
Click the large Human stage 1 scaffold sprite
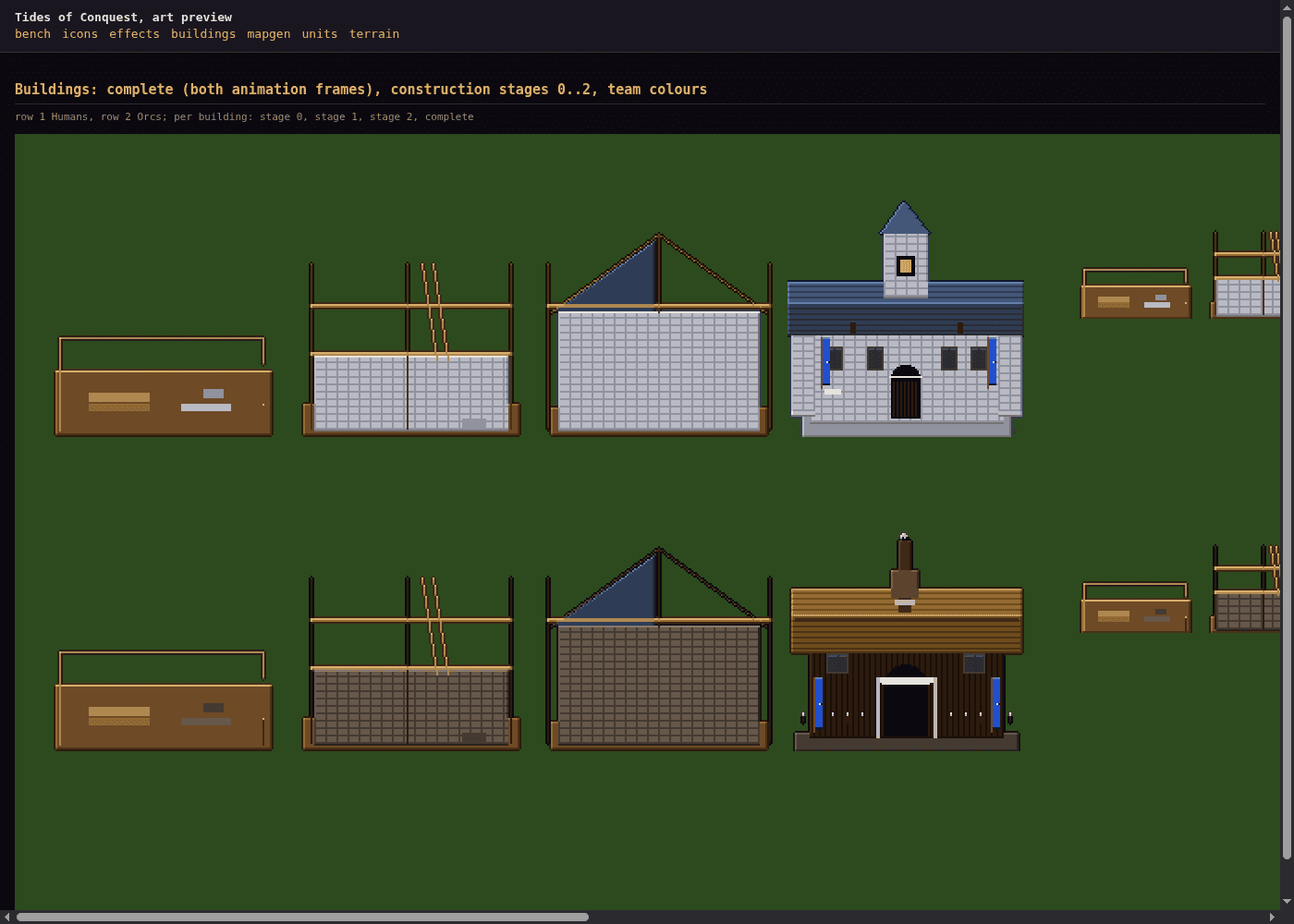(x=411, y=349)
